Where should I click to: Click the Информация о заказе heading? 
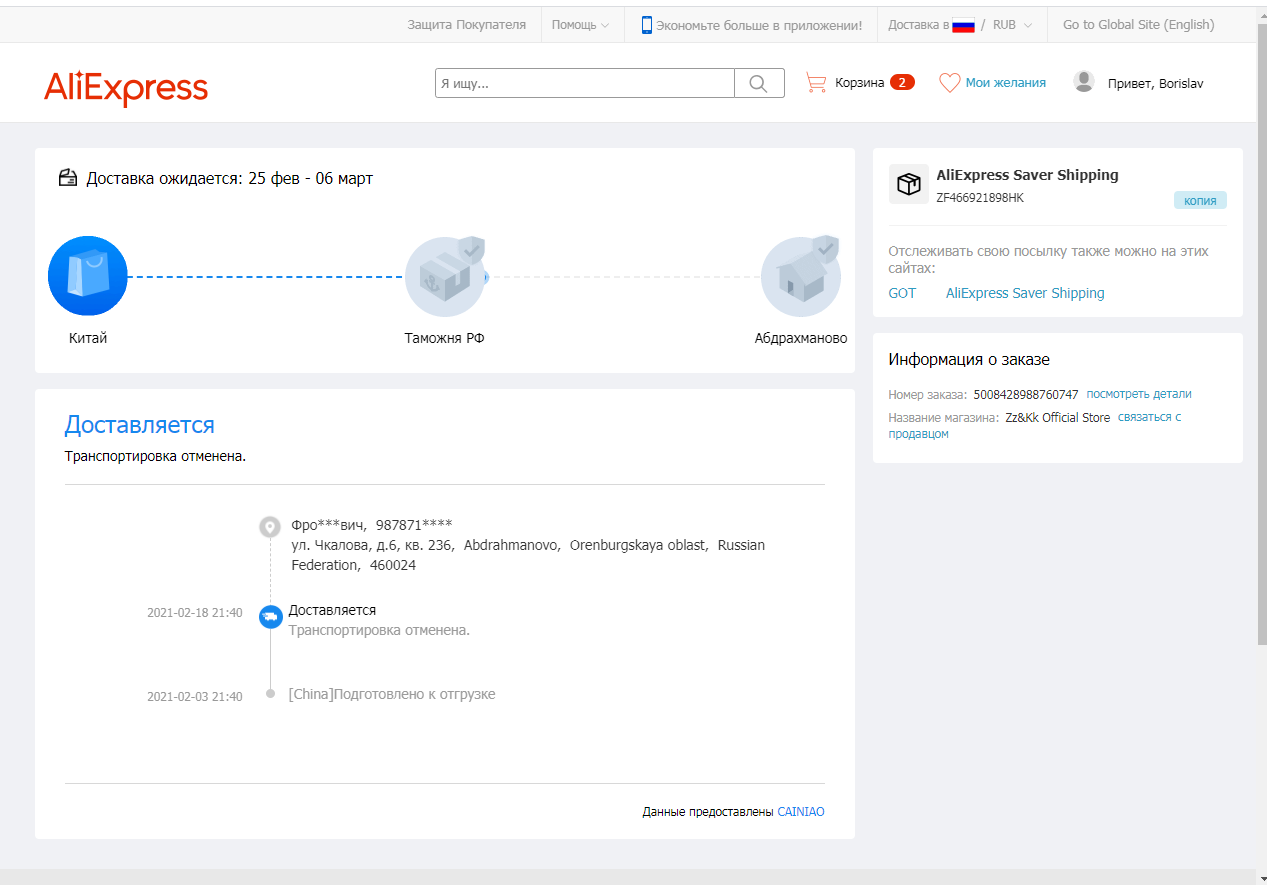coord(969,360)
